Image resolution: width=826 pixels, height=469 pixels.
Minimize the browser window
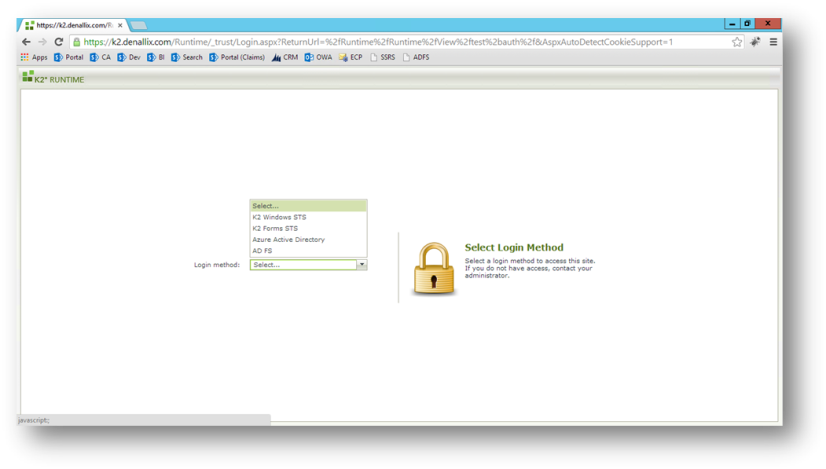(x=732, y=24)
